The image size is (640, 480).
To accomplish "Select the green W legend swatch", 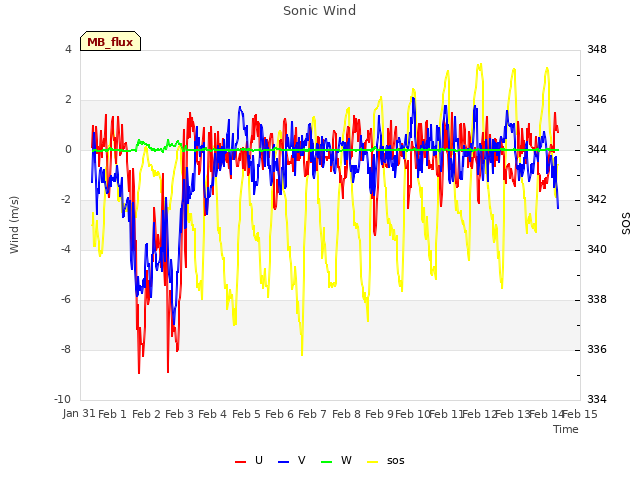I will coord(327,461).
